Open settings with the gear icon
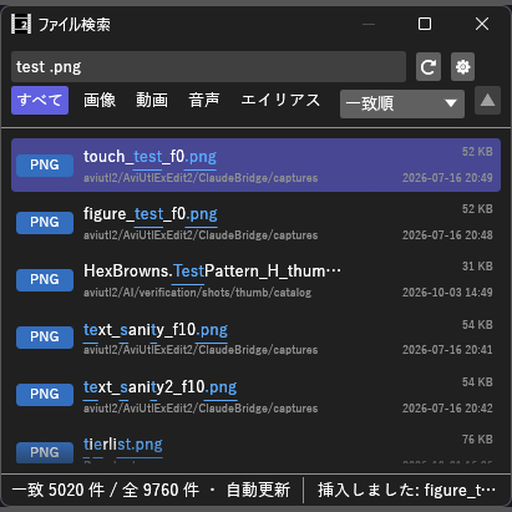 point(463,67)
